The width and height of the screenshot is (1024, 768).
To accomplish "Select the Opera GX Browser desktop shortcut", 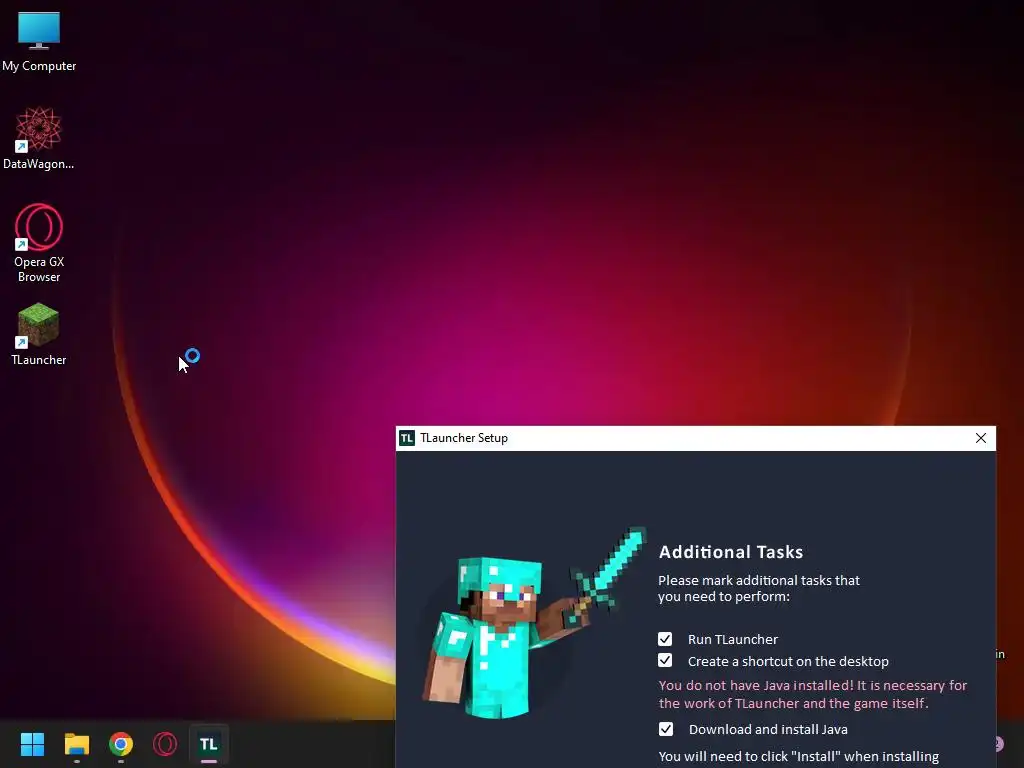I will [x=39, y=243].
